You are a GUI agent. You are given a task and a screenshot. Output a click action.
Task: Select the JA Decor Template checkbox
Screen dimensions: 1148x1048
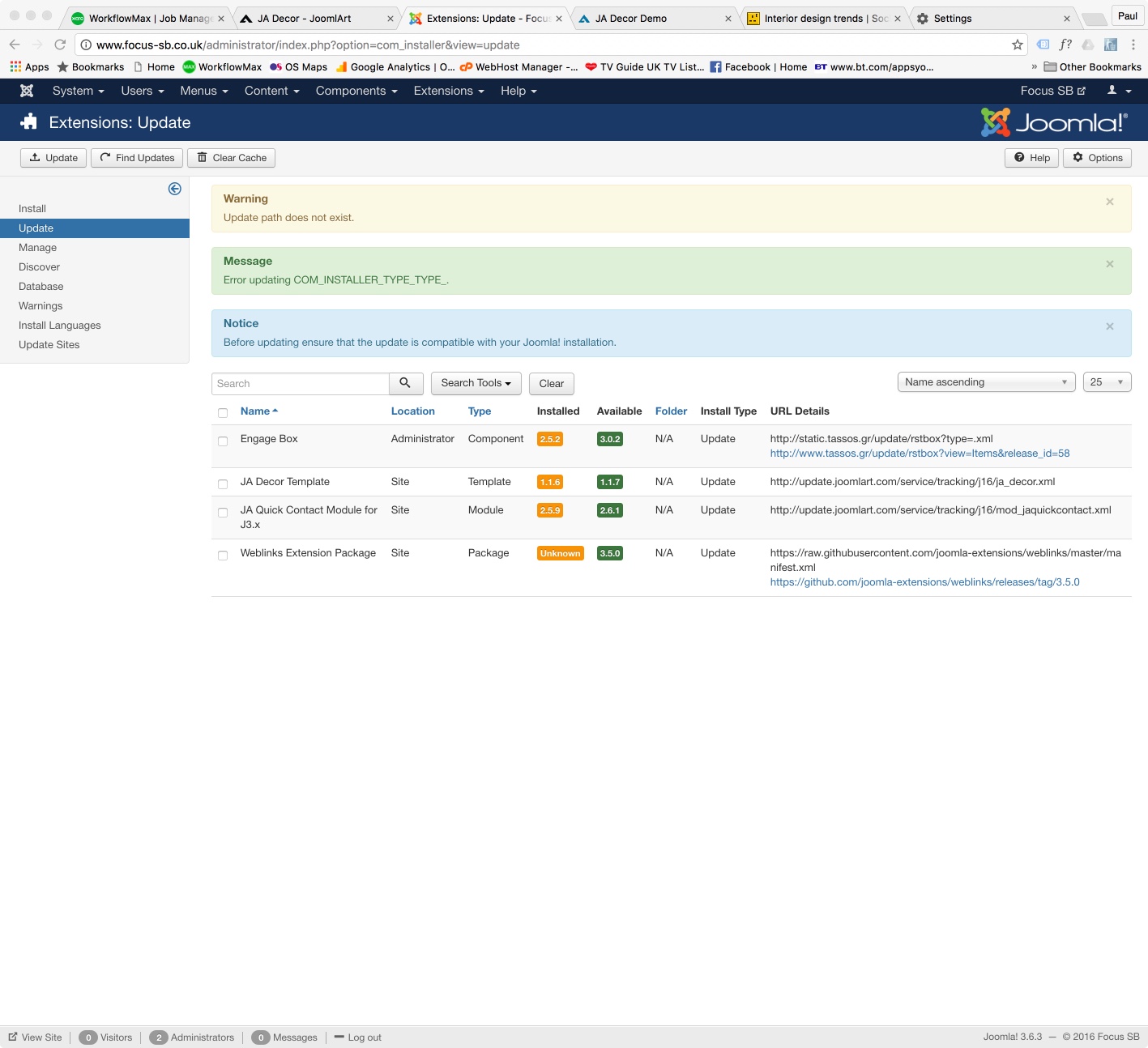coord(223,484)
